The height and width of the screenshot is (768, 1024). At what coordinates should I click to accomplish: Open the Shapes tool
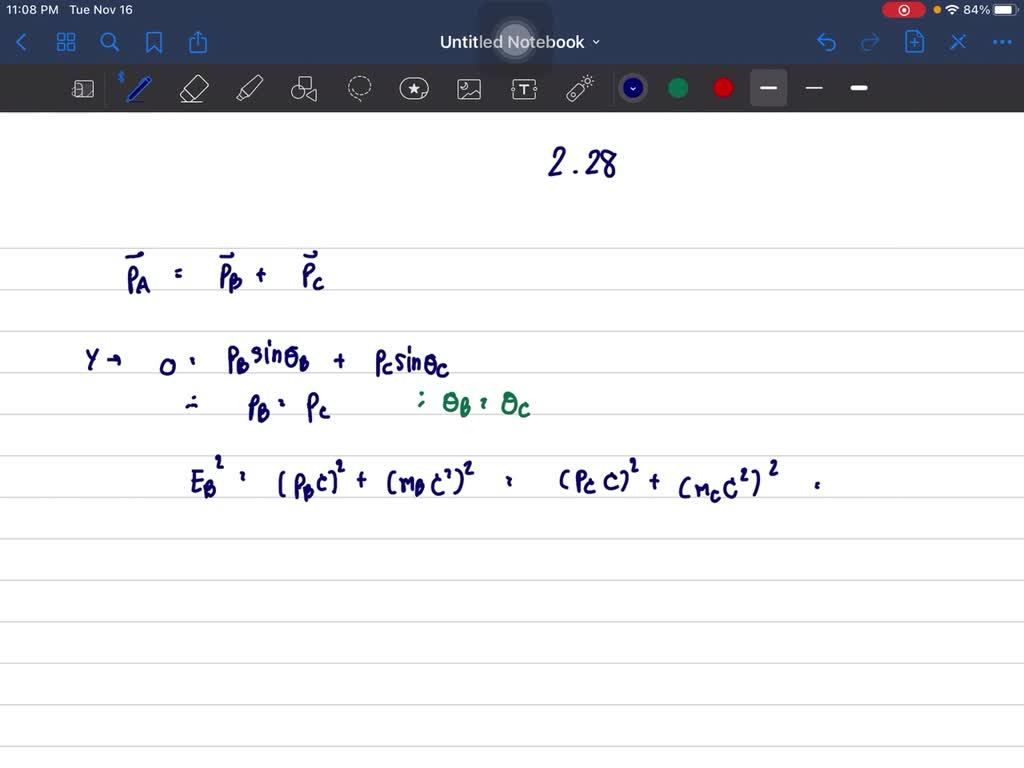click(x=303, y=88)
